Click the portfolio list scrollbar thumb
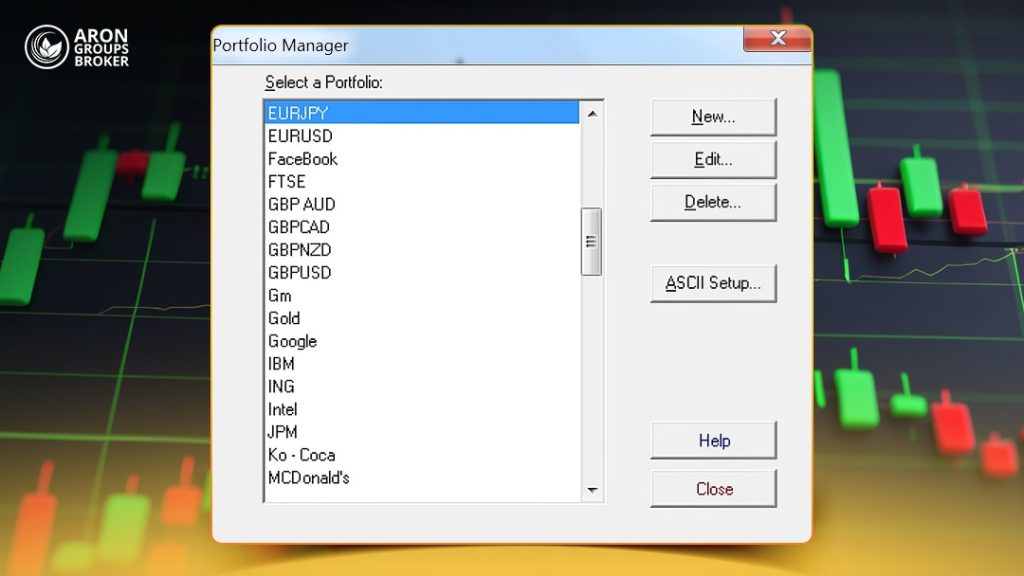 tap(591, 242)
